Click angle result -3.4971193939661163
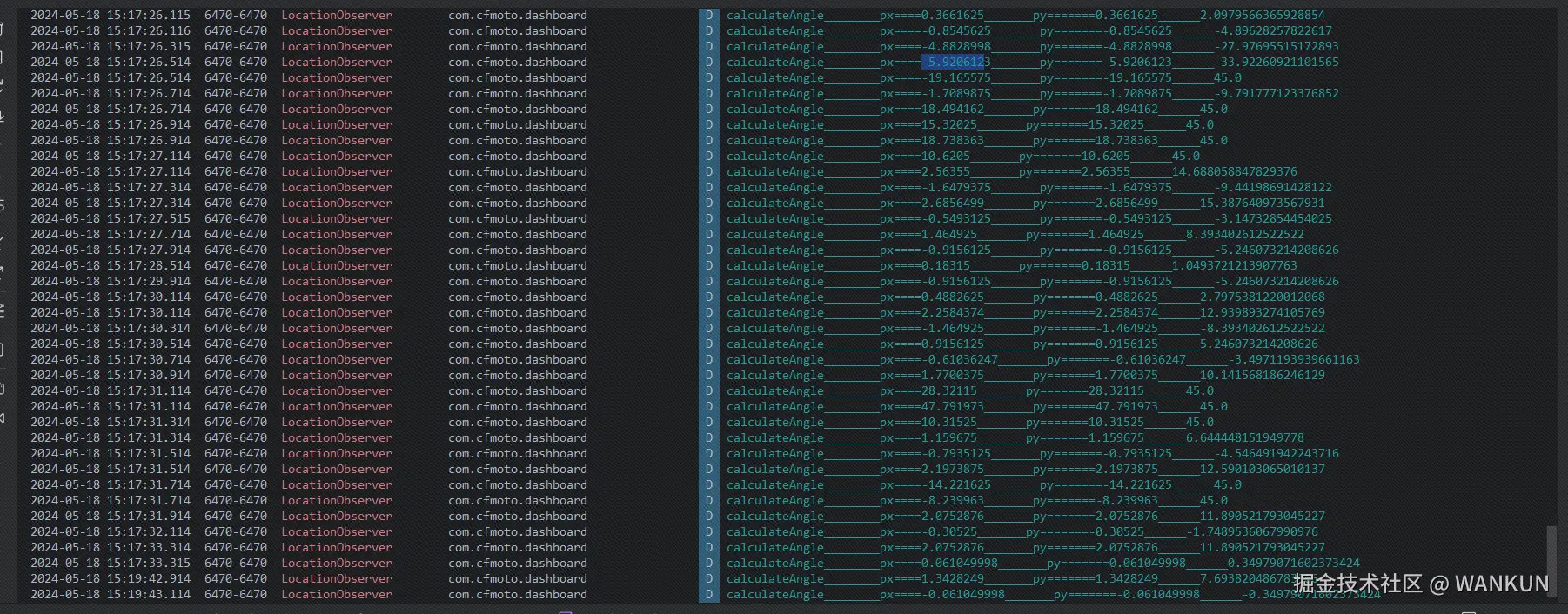Screen dimensions: 1568x614 pos(1294,359)
